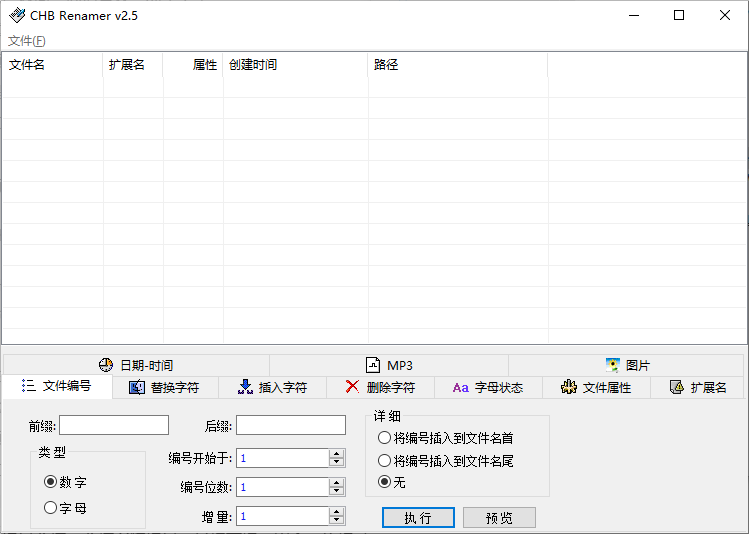Click the 执行 button

pyautogui.click(x=418, y=518)
